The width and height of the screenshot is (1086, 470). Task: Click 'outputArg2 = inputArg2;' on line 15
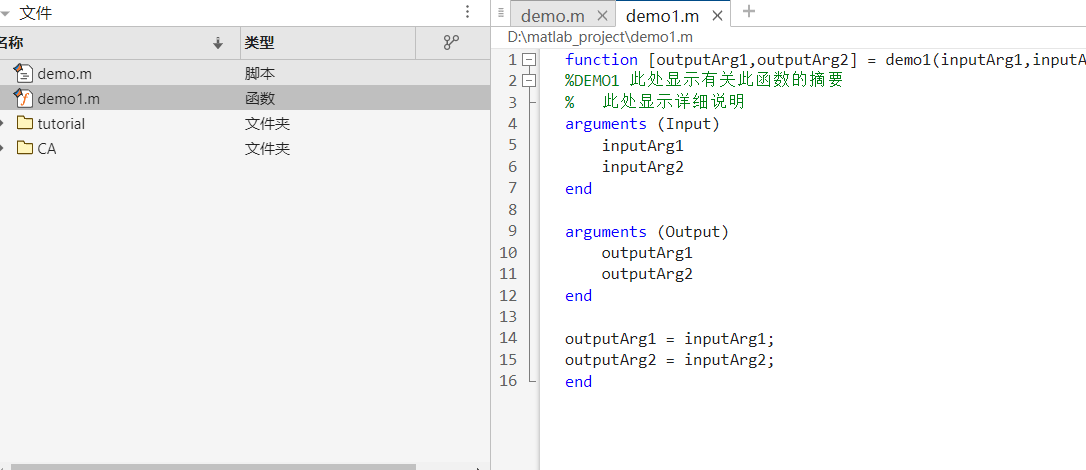[670, 360]
